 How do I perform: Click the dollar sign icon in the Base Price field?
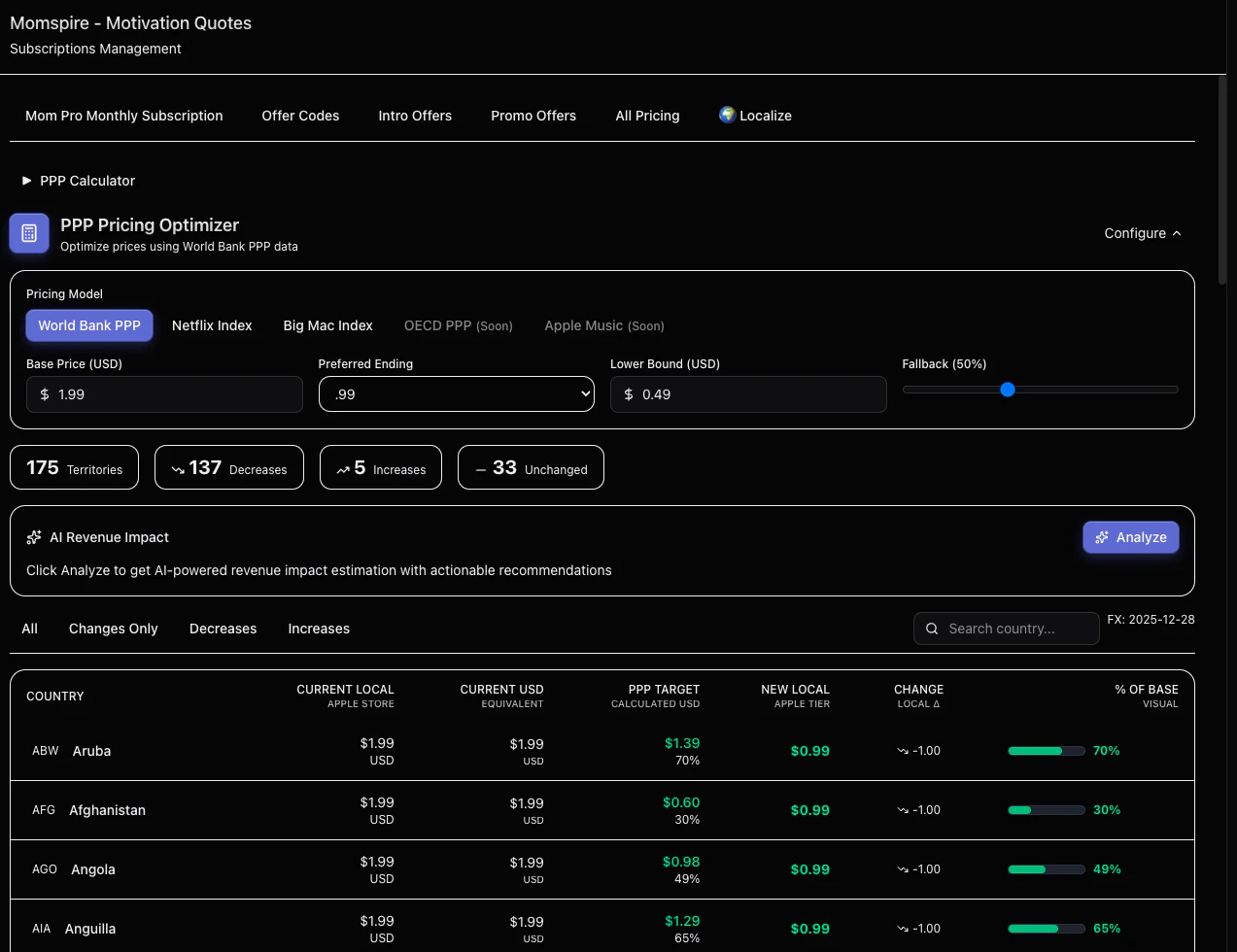tap(44, 394)
